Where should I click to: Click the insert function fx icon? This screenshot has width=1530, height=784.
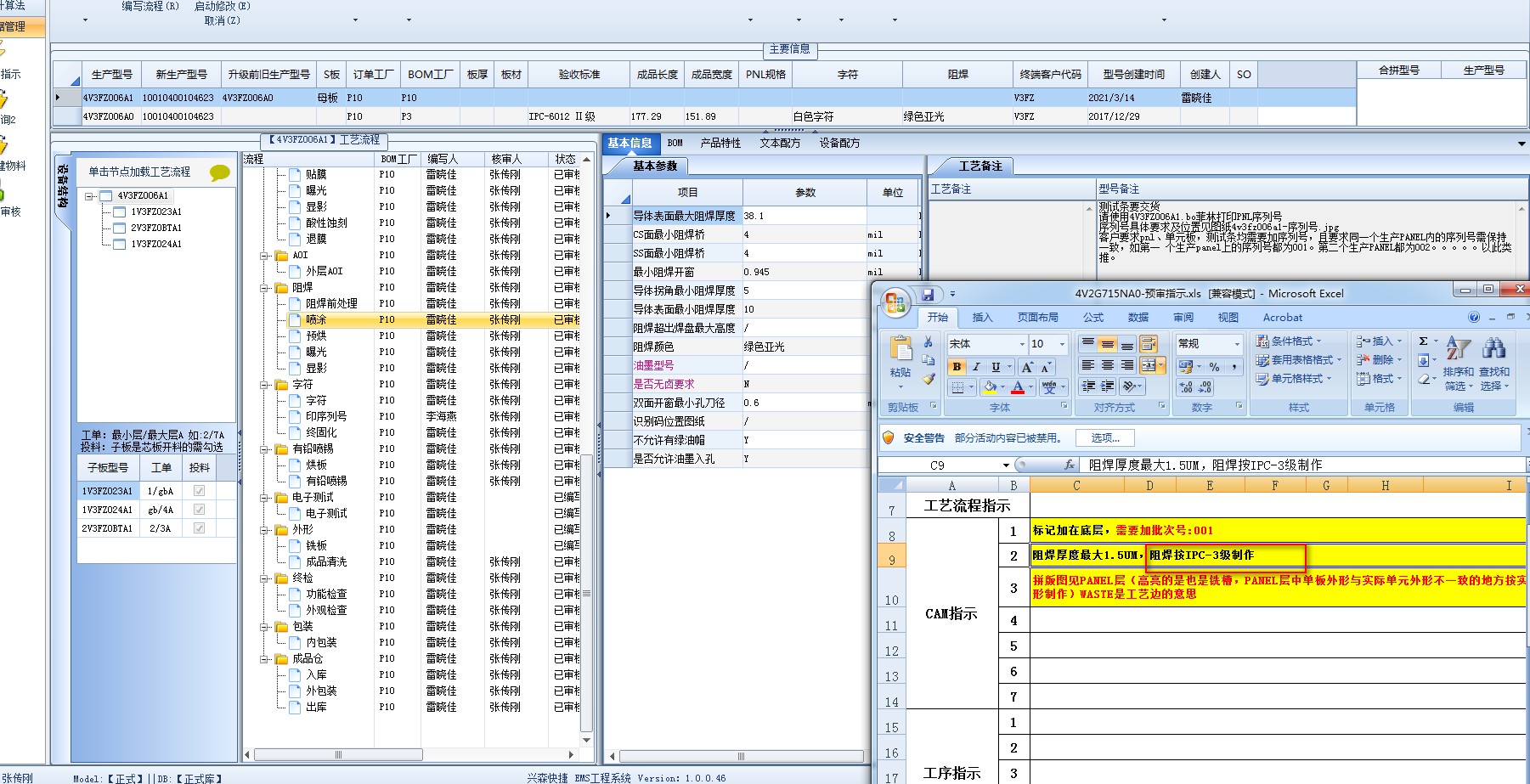point(1070,465)
